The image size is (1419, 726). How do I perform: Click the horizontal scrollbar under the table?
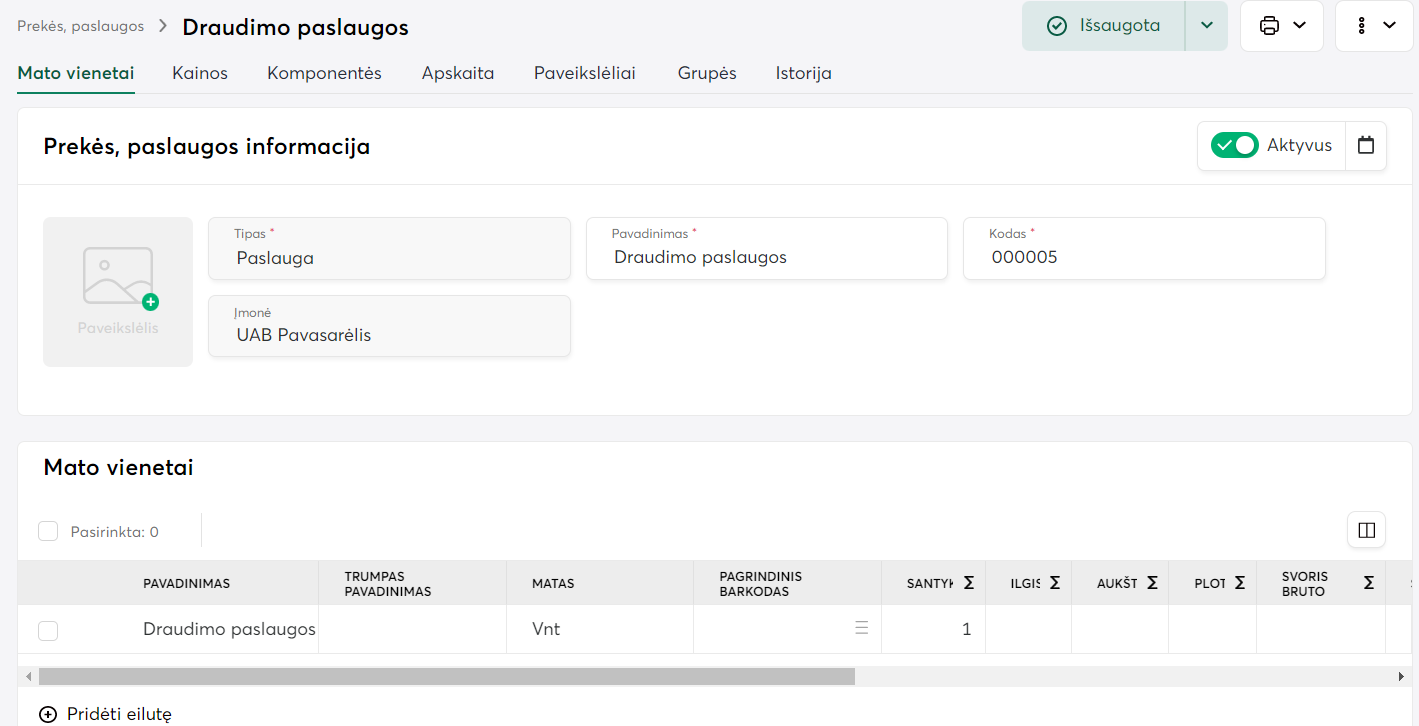pyautogui.click(x=446, y=677)
